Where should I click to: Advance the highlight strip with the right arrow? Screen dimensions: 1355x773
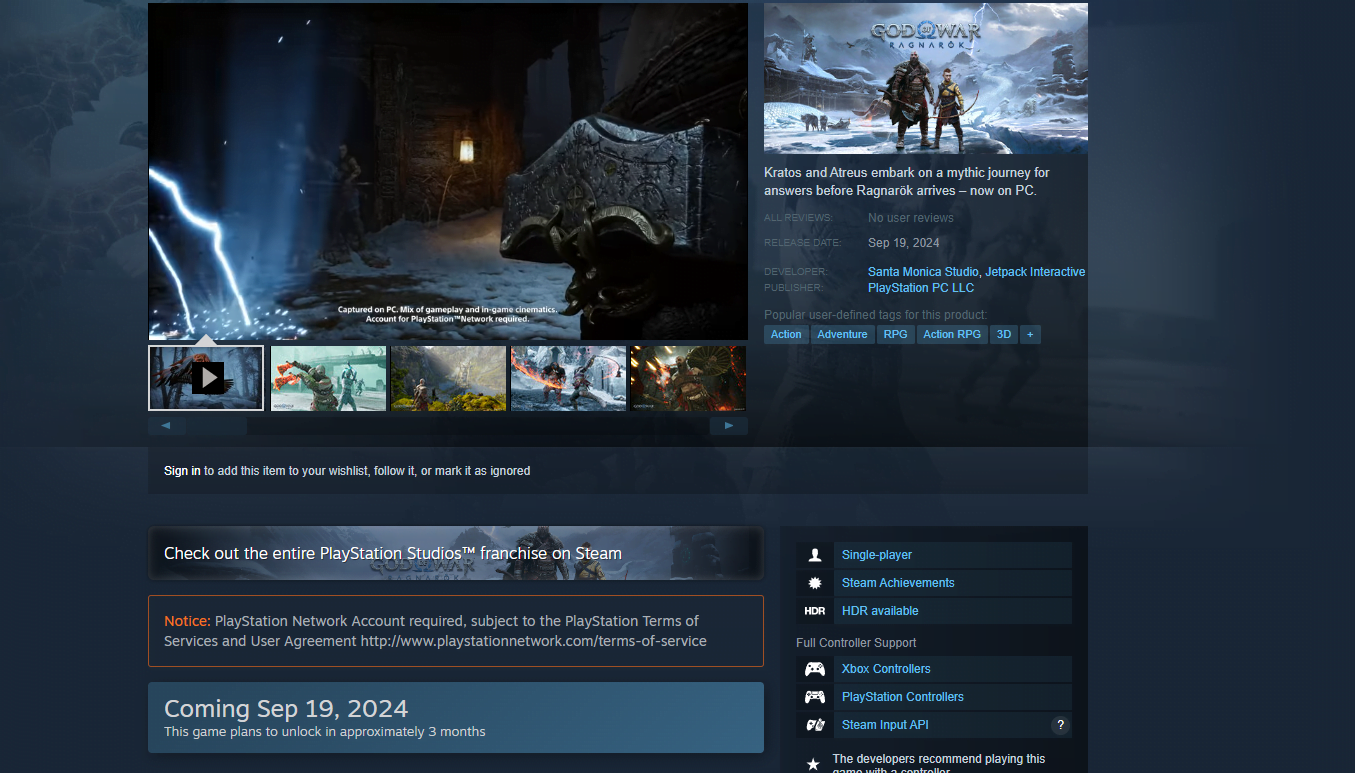tap(729, 426)
